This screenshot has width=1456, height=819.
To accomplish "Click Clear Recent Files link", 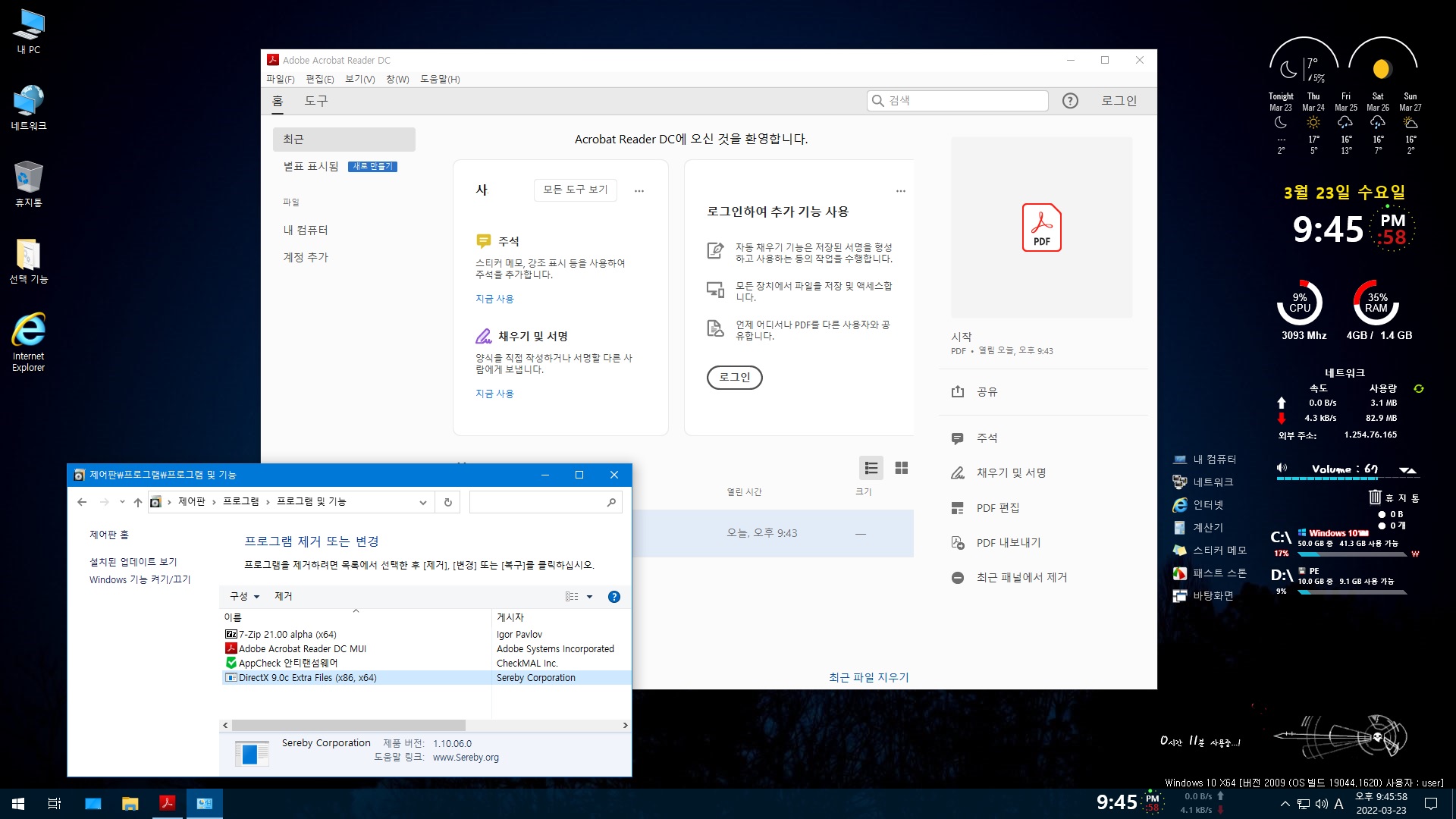I will pyautogui.click(x=868, y=677).
